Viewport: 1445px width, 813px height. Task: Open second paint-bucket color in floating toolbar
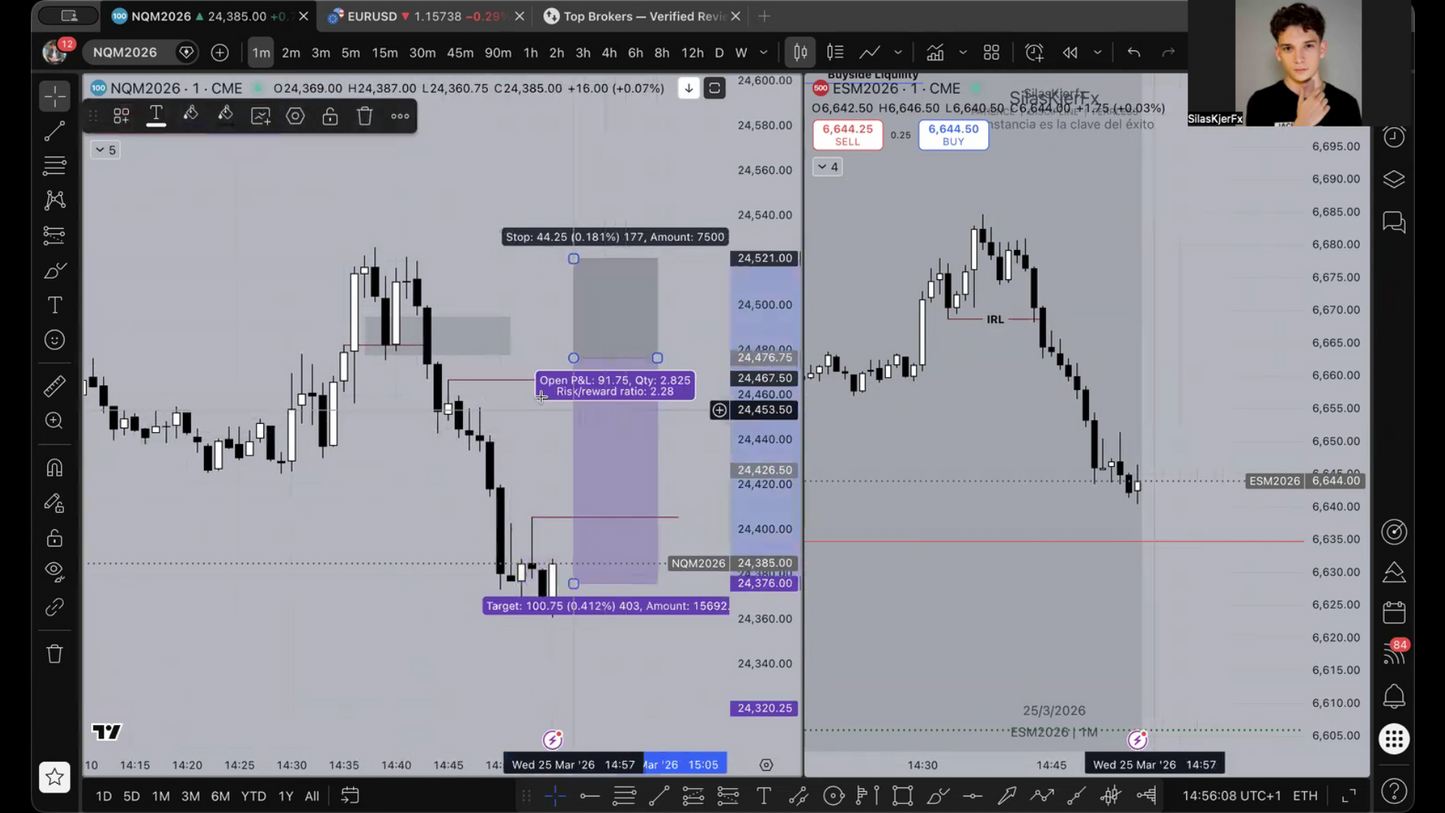click(225, 116)
